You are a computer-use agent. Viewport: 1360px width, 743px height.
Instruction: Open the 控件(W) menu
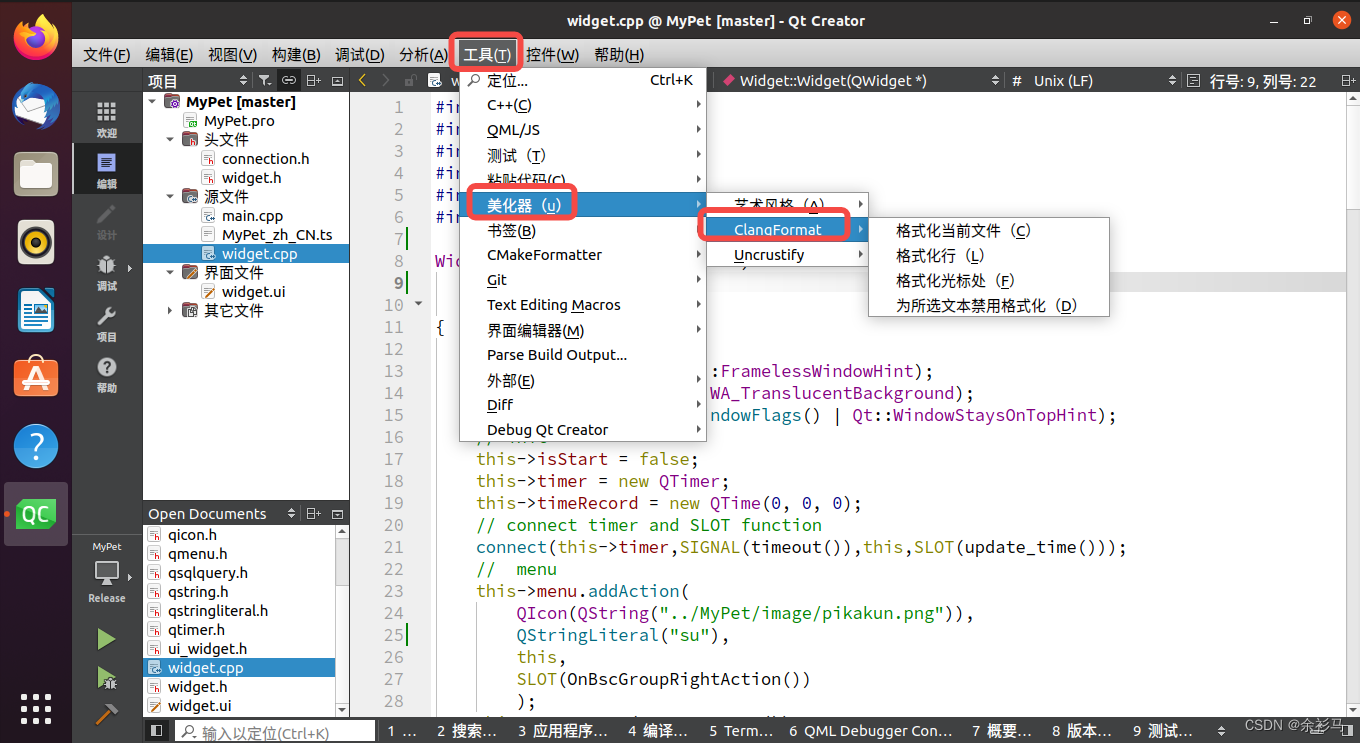coord(552,55)
